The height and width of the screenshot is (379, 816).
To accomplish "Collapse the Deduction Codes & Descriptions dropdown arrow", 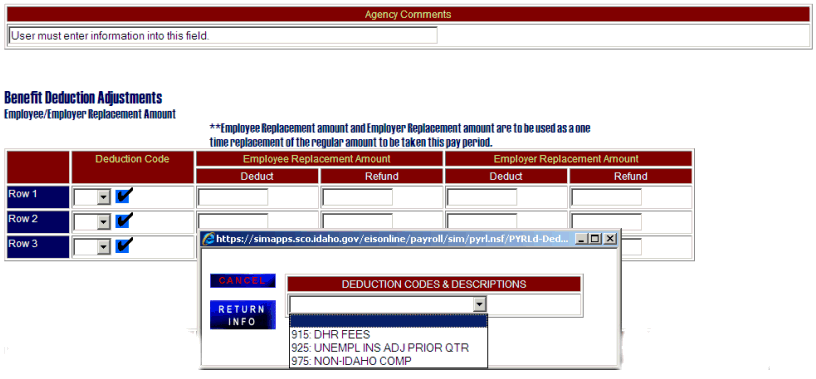I will pos(480,304).
